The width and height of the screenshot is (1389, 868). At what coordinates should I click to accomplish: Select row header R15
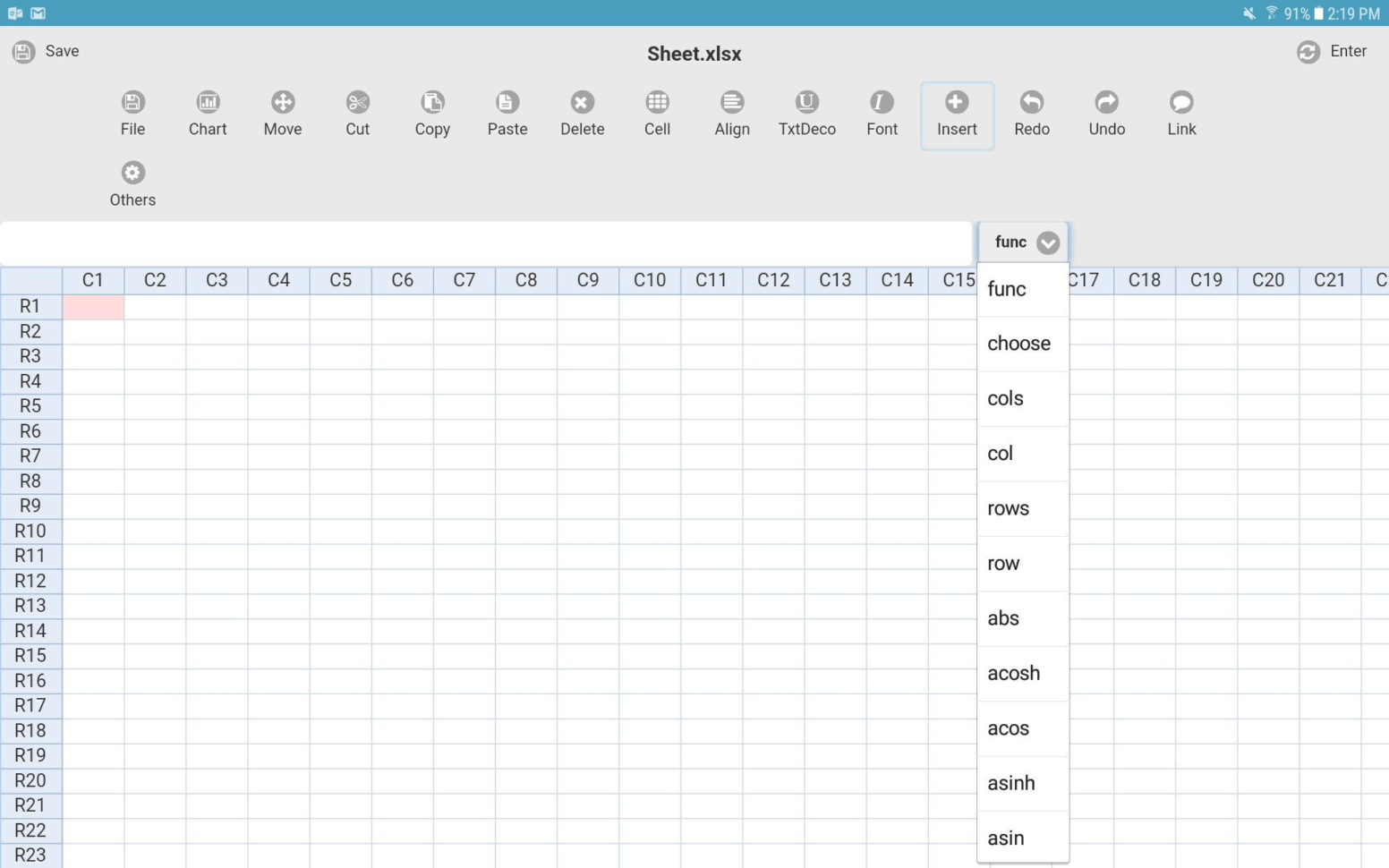pyautogui.click(x=30, y=656)
